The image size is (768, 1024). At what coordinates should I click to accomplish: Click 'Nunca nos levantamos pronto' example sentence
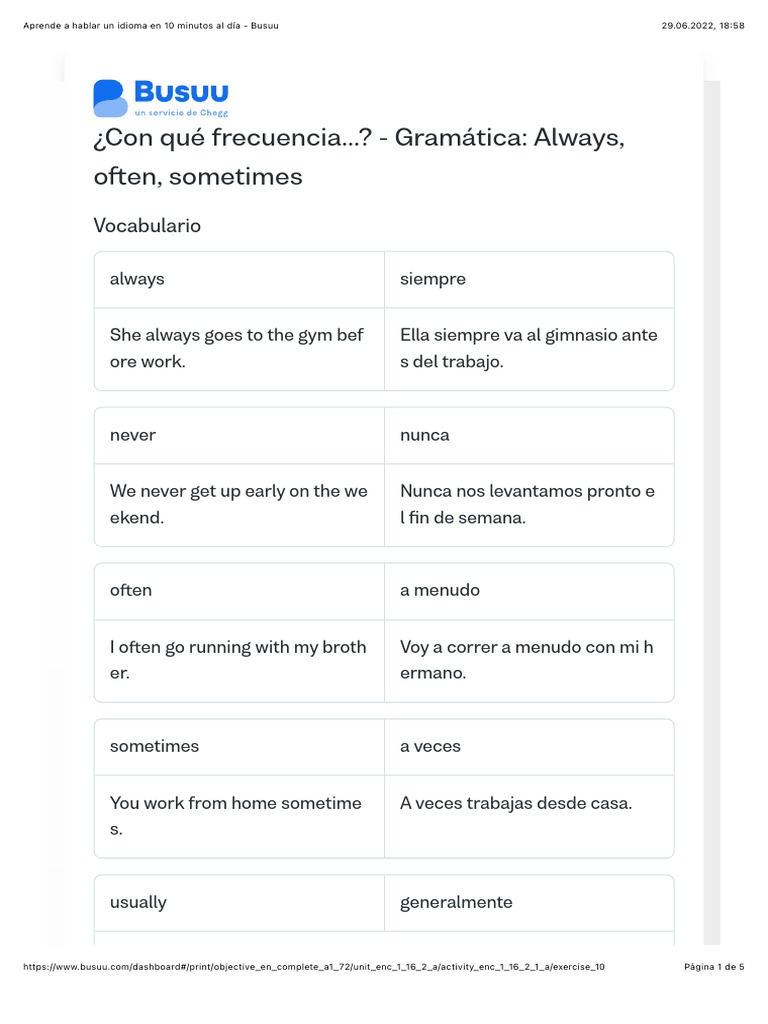click(x=527, y=504)
